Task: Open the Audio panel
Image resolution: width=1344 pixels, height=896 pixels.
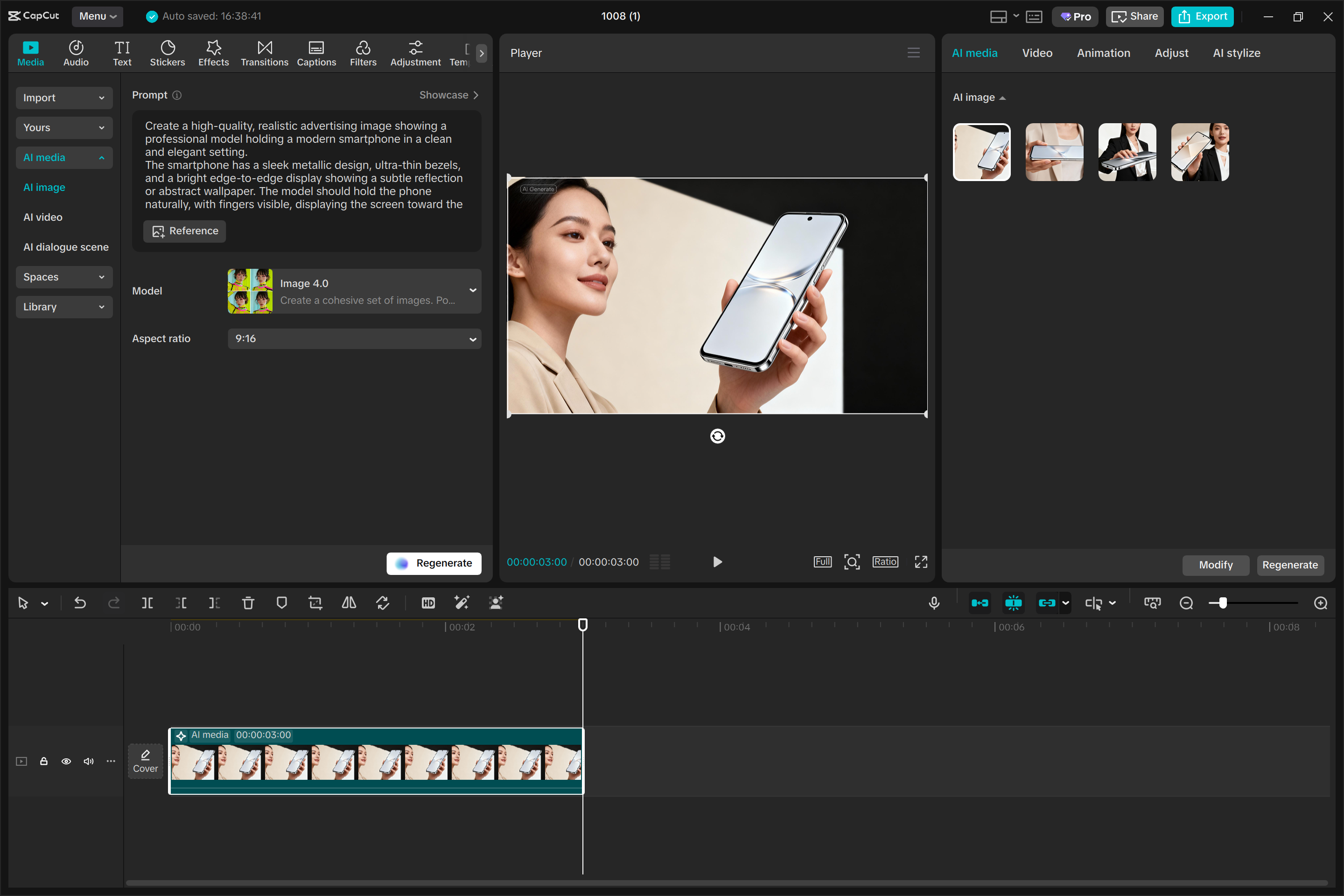Action: [76, 53]
